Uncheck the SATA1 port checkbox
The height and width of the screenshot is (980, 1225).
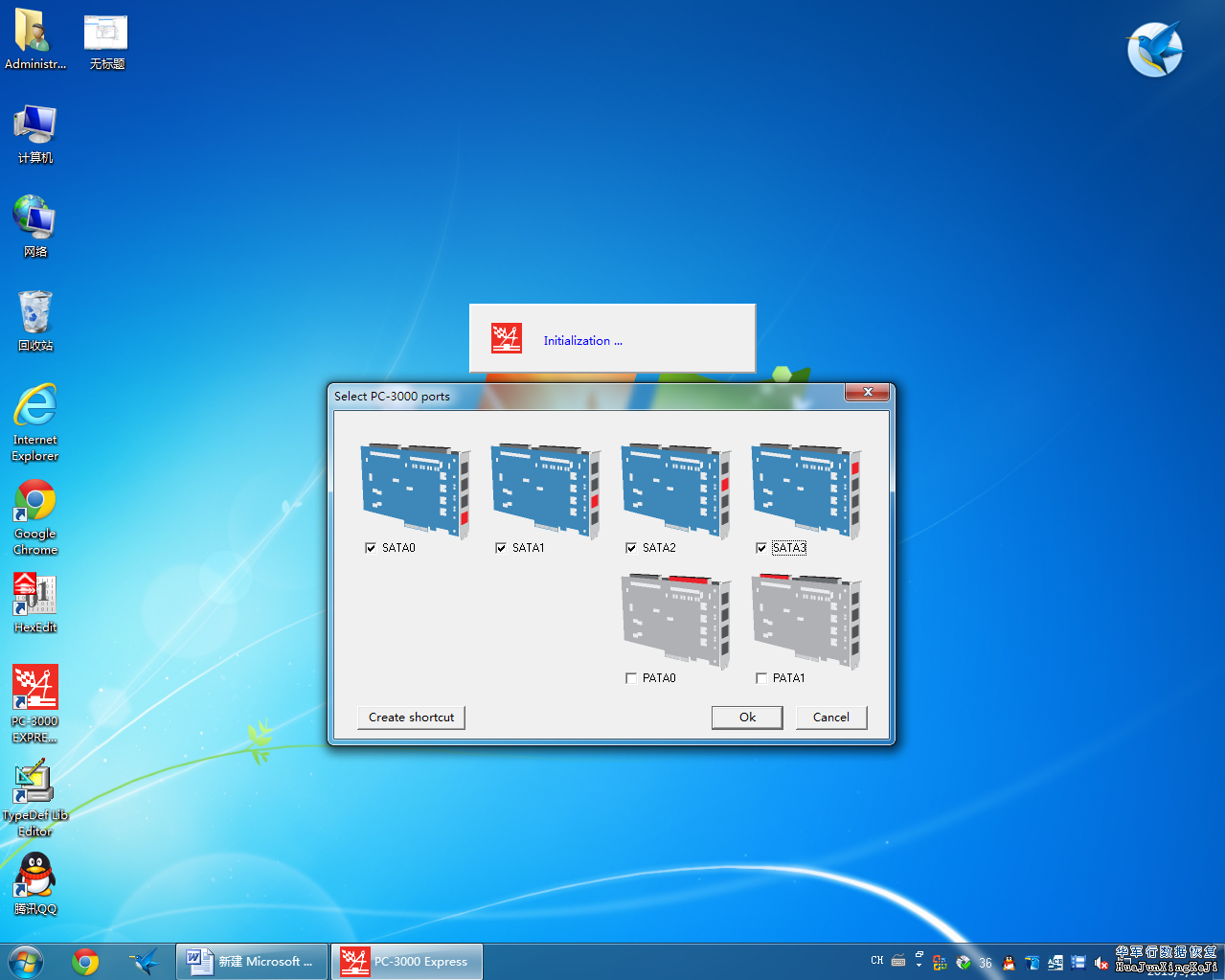coord(501,548)
